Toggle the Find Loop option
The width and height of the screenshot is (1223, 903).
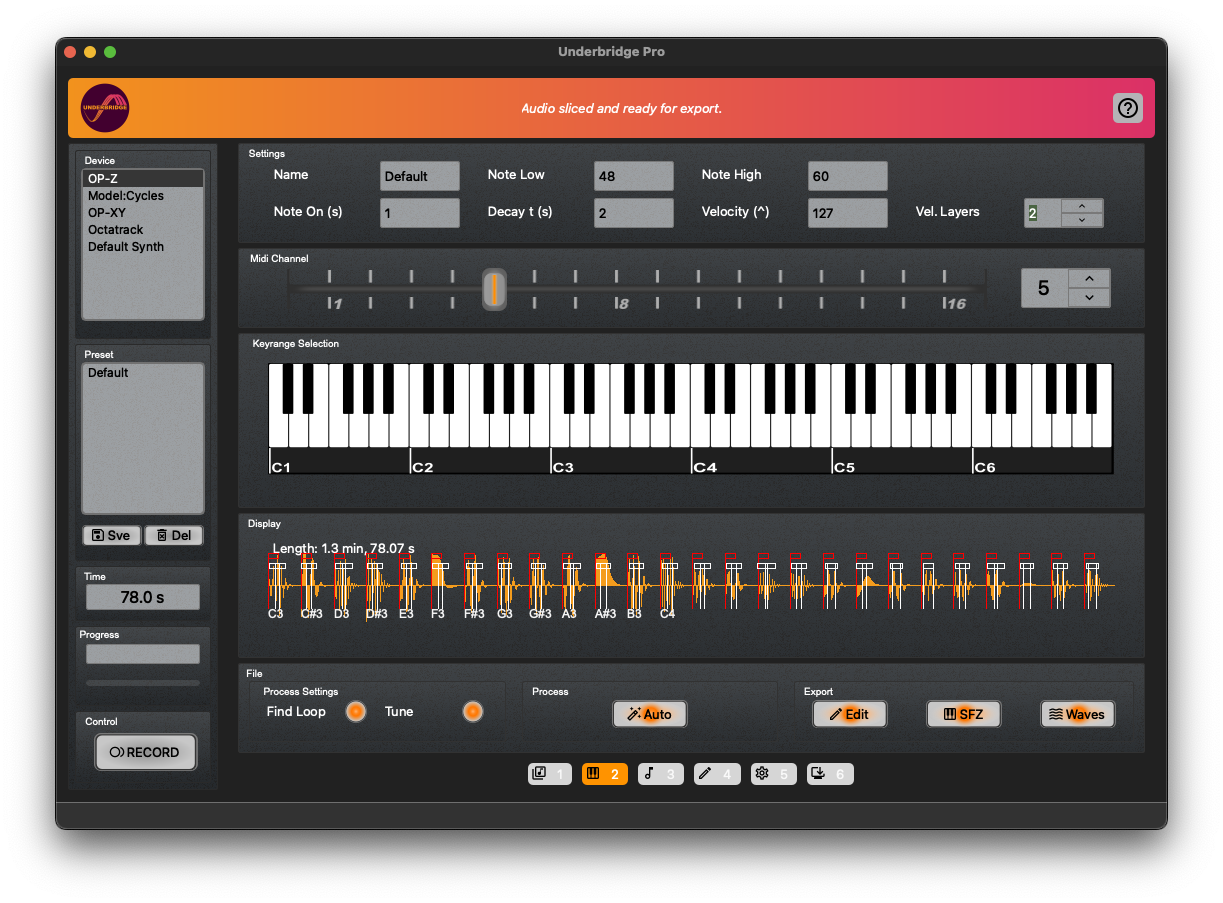pyautogui.click(x=355, y=712)
